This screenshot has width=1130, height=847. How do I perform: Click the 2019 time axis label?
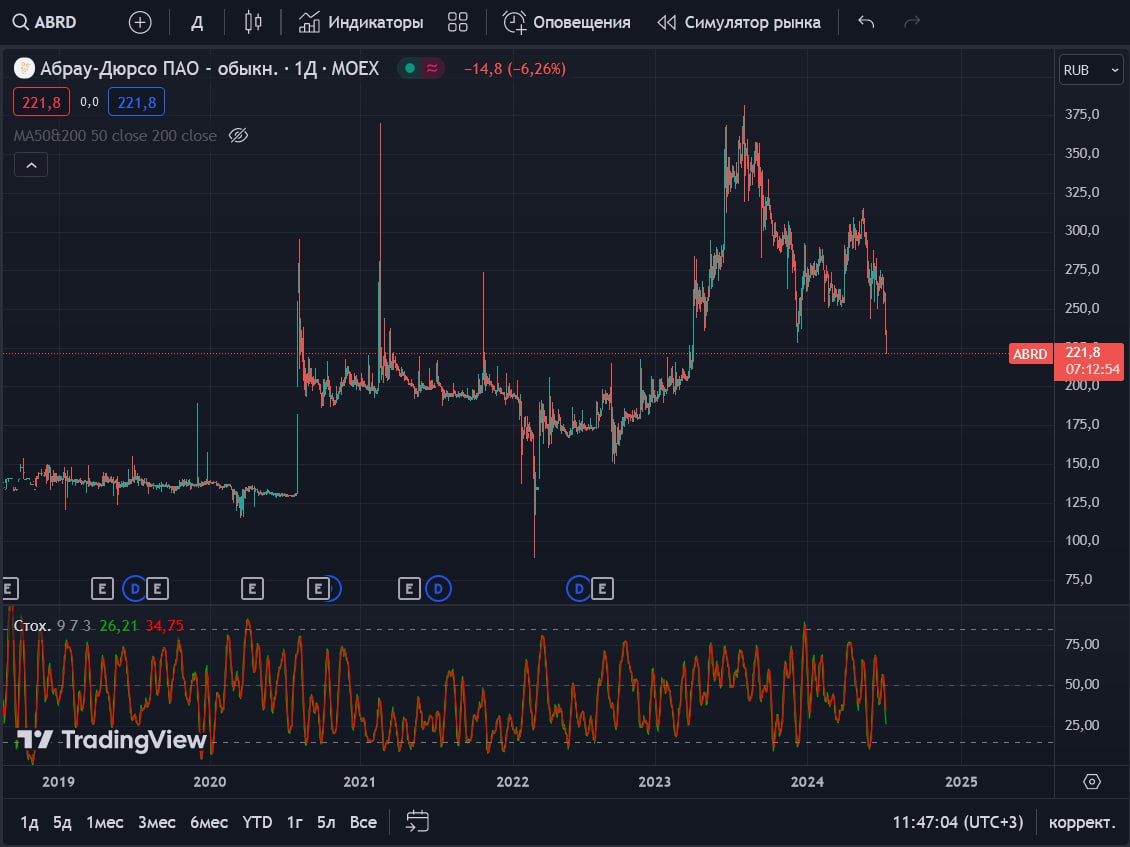click(58, 781)
